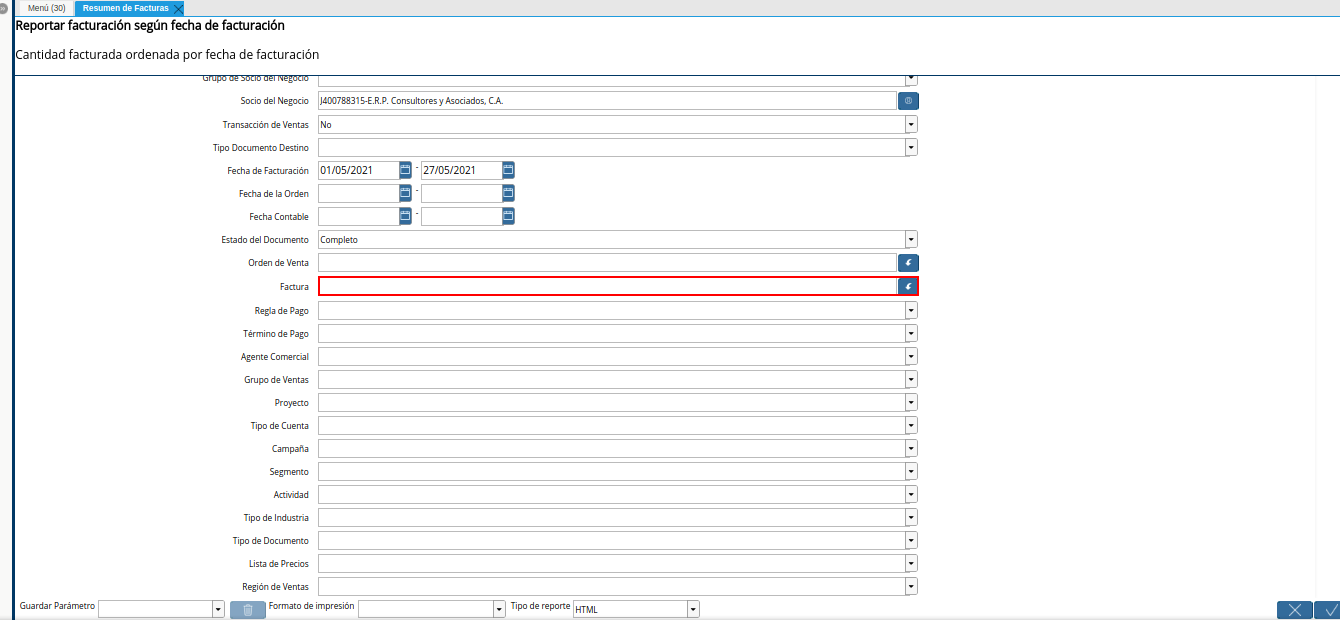Cancel the report with the X button
1340x620 pixels.
1294,609
